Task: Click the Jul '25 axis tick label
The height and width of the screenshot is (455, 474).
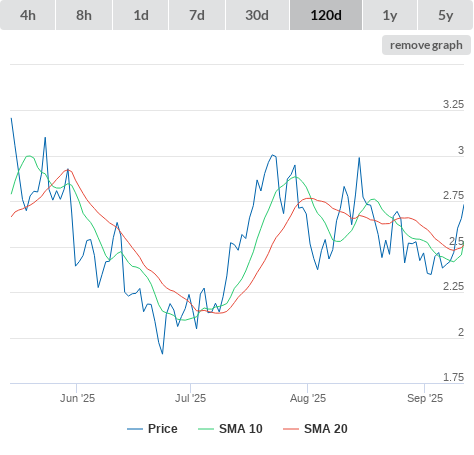Action: coord(190,398)
